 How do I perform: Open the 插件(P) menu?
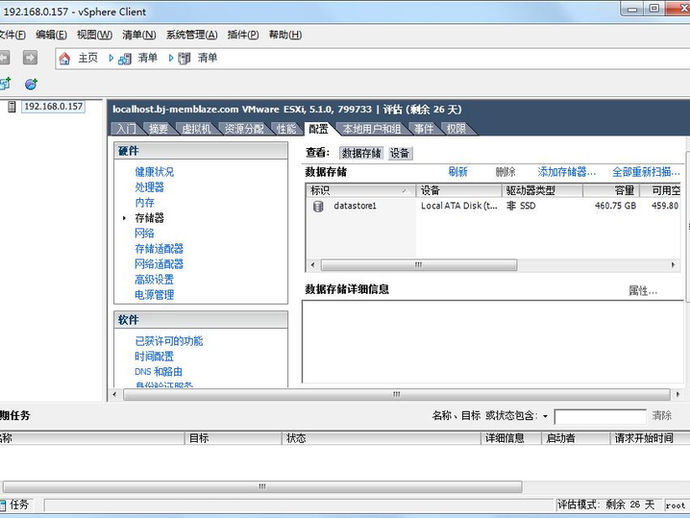[x=243, y=35]
